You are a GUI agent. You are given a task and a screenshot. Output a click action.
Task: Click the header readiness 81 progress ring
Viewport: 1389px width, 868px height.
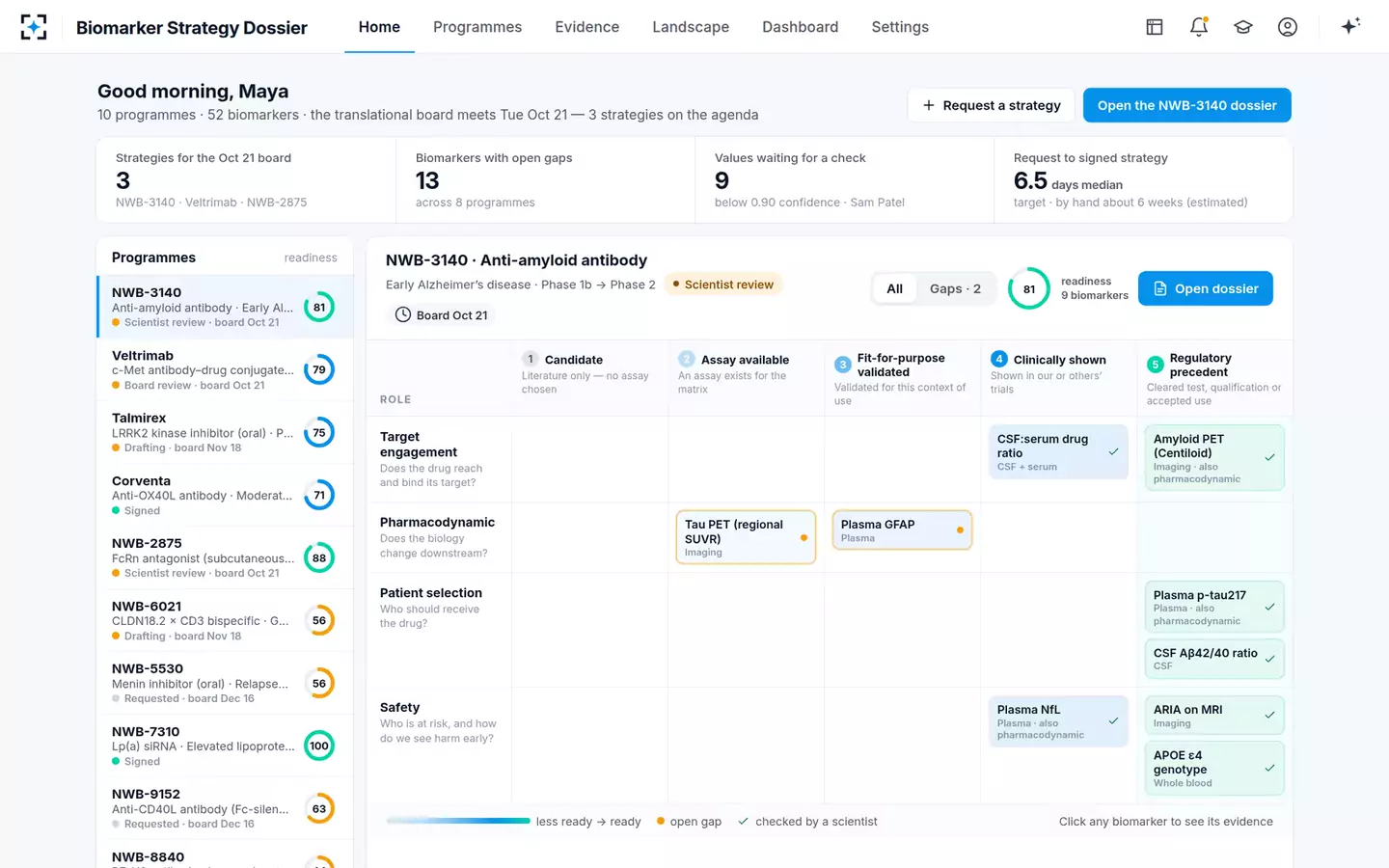(x=1029, y=288)
